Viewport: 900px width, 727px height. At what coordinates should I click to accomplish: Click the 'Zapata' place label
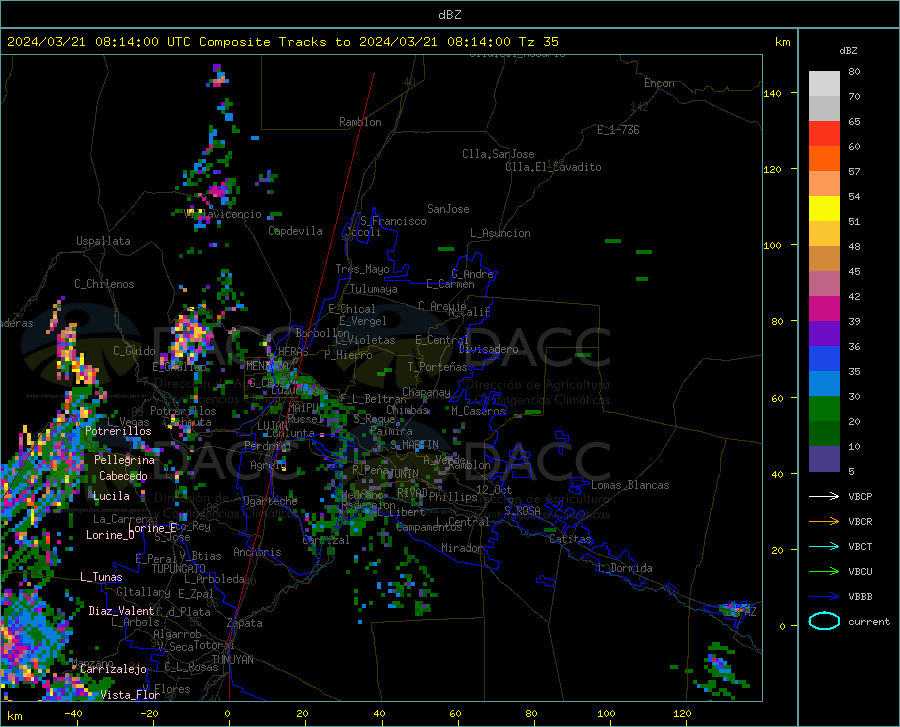tap(245, 623)
